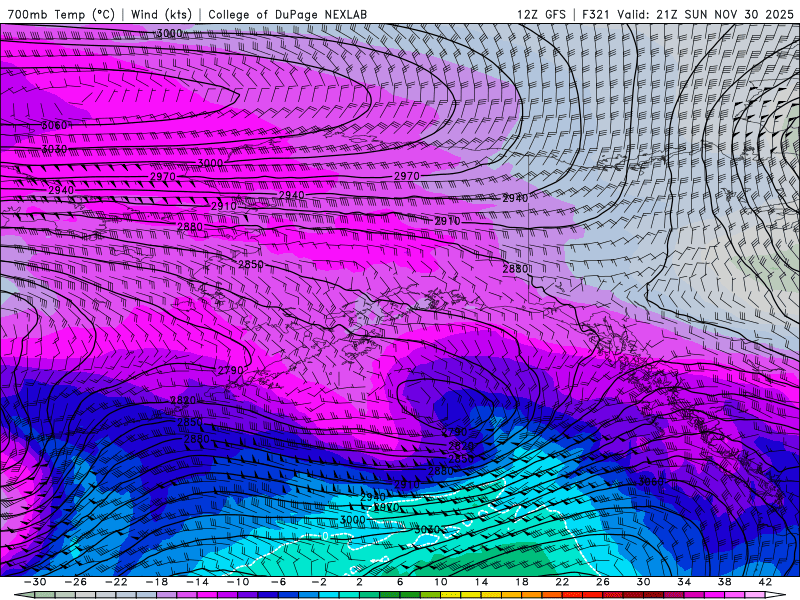Click the -26 colorbar scale label
The width and height of the screenshot is (800, 600).
(76, 582)
